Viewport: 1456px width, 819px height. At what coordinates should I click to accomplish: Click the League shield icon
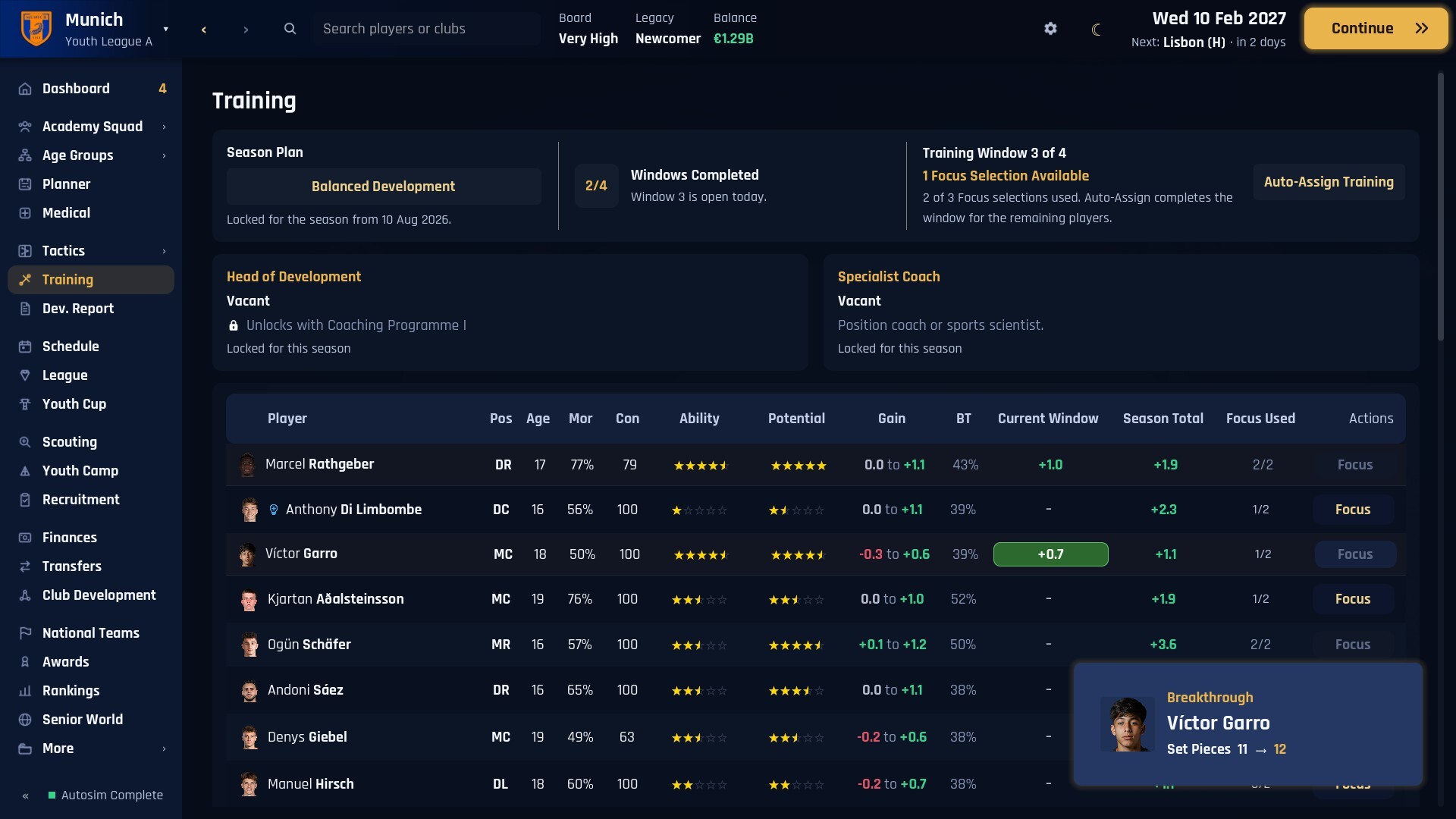click(x=25, y=375)
